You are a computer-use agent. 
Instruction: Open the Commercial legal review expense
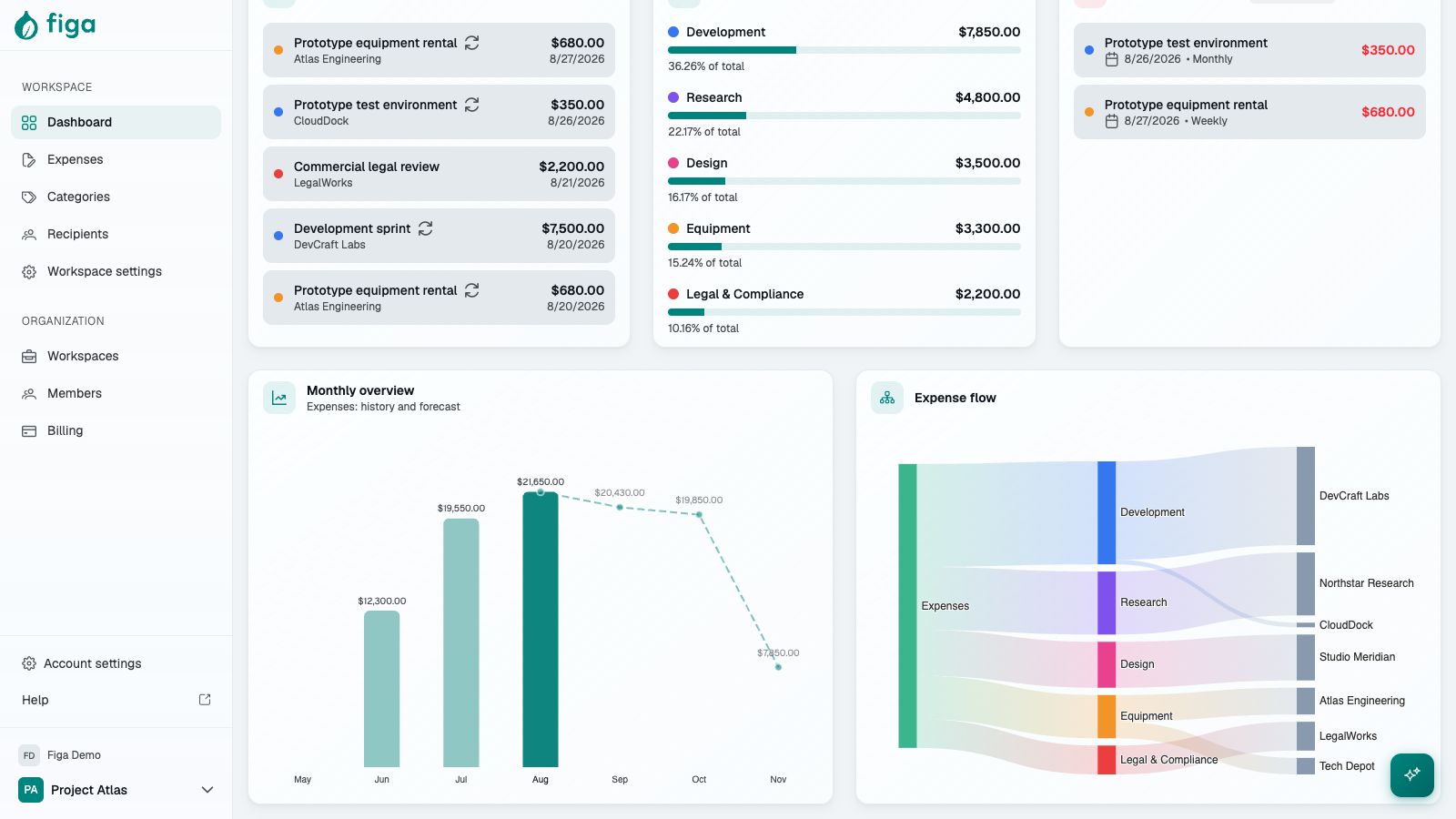(439, 174)
